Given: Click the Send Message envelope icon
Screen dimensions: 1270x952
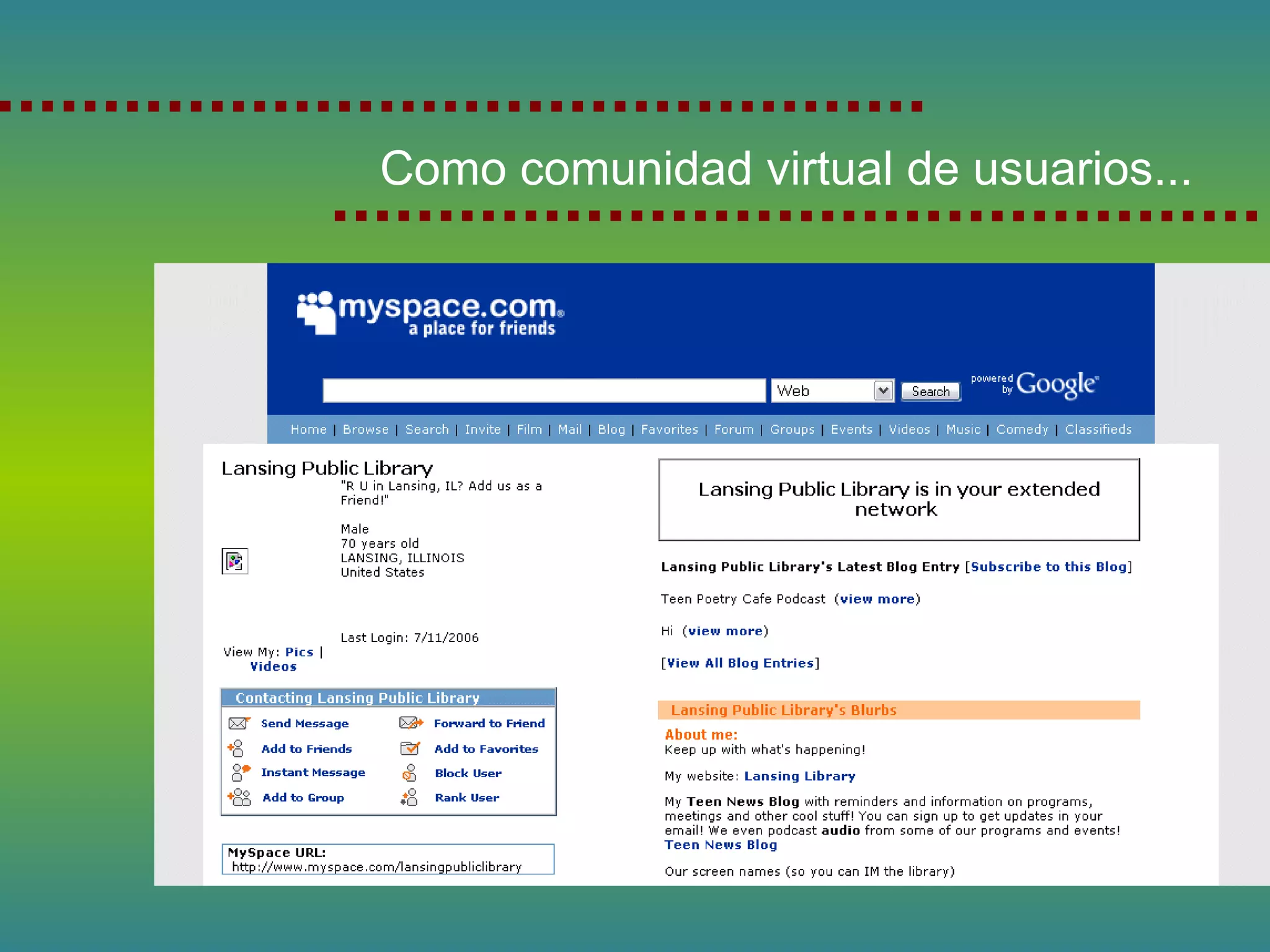Looking at the screenshot, I should point(239,723).
